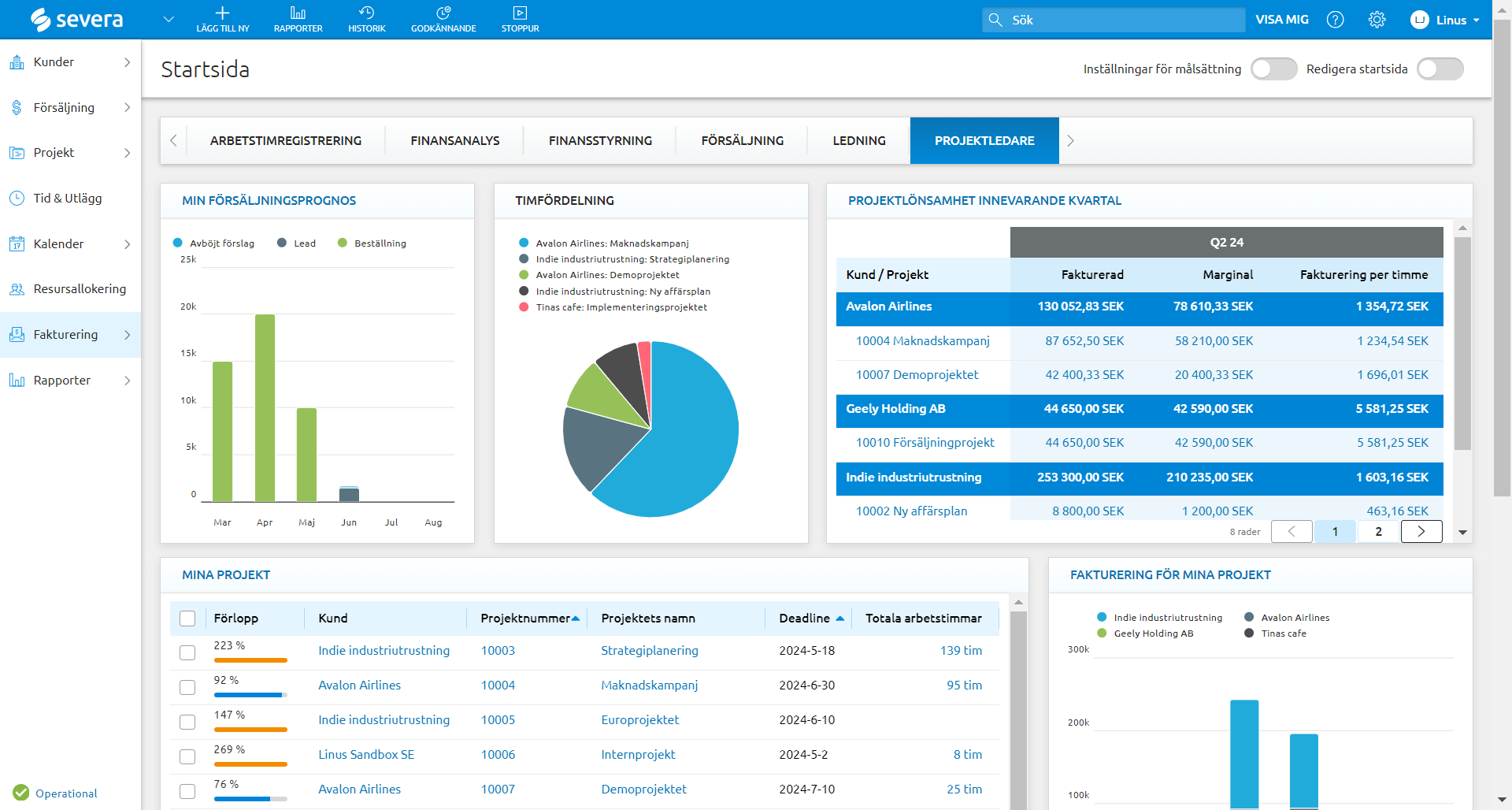Start the Stoppur timer icon
The image size is (1512, 810).
point(520,13)
